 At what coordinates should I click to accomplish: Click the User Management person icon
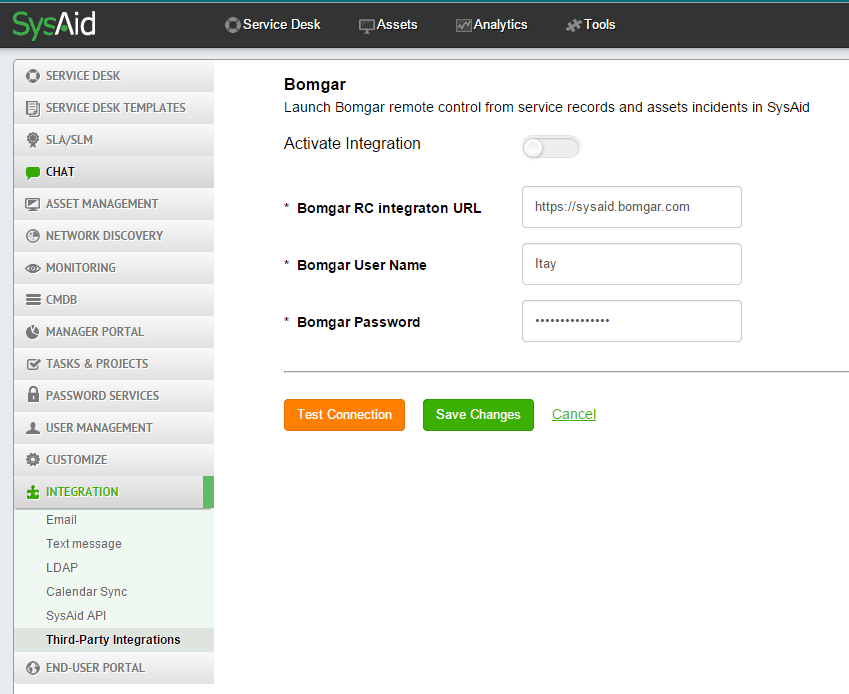point(33,428)
